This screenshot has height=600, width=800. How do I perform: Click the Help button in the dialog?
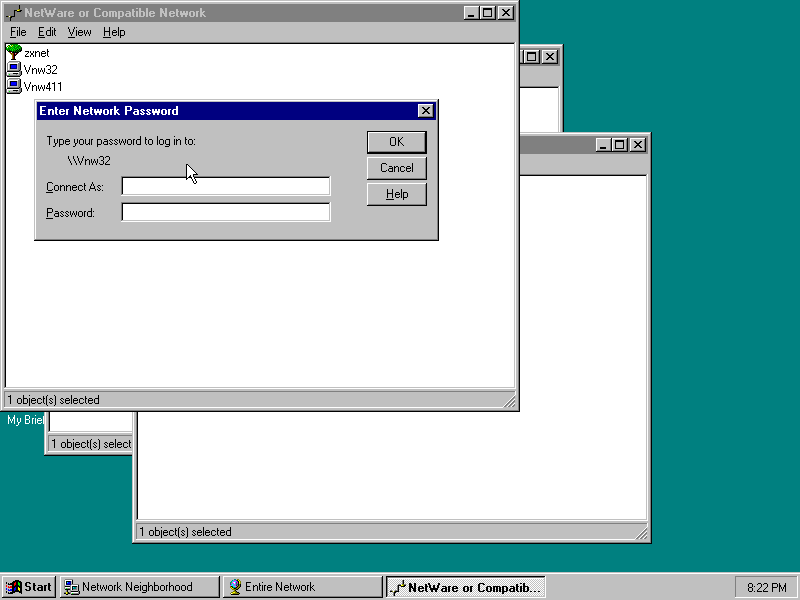[396, 194]
